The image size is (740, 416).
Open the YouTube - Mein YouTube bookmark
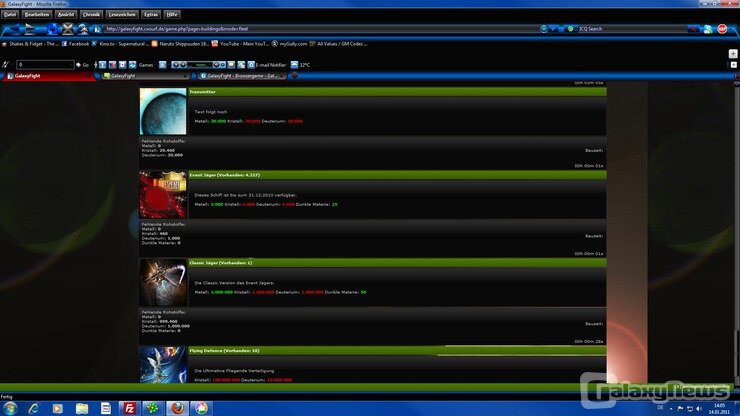click(240, 44)
